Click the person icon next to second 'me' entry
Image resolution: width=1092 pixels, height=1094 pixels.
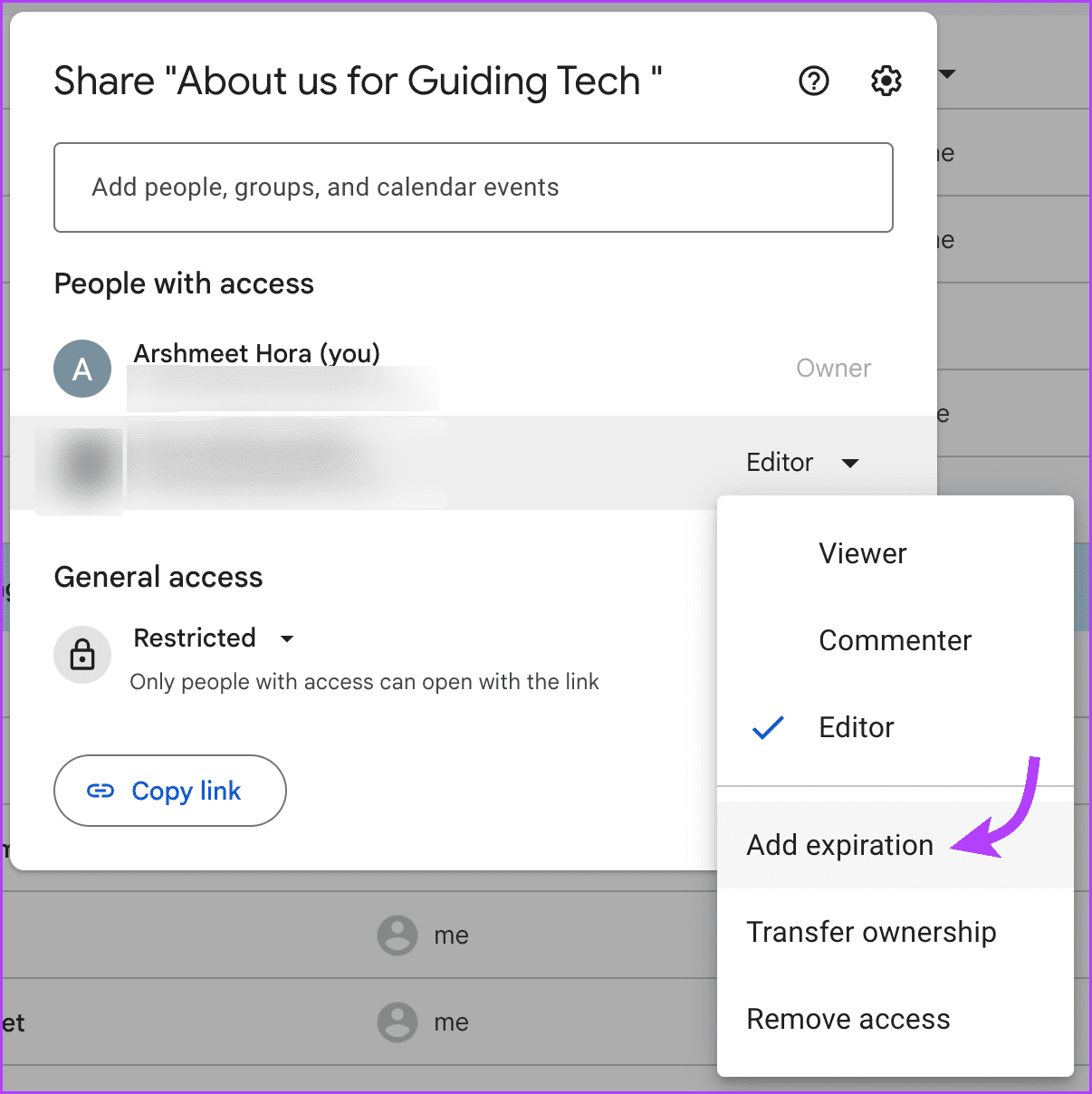pos(397,1022)
